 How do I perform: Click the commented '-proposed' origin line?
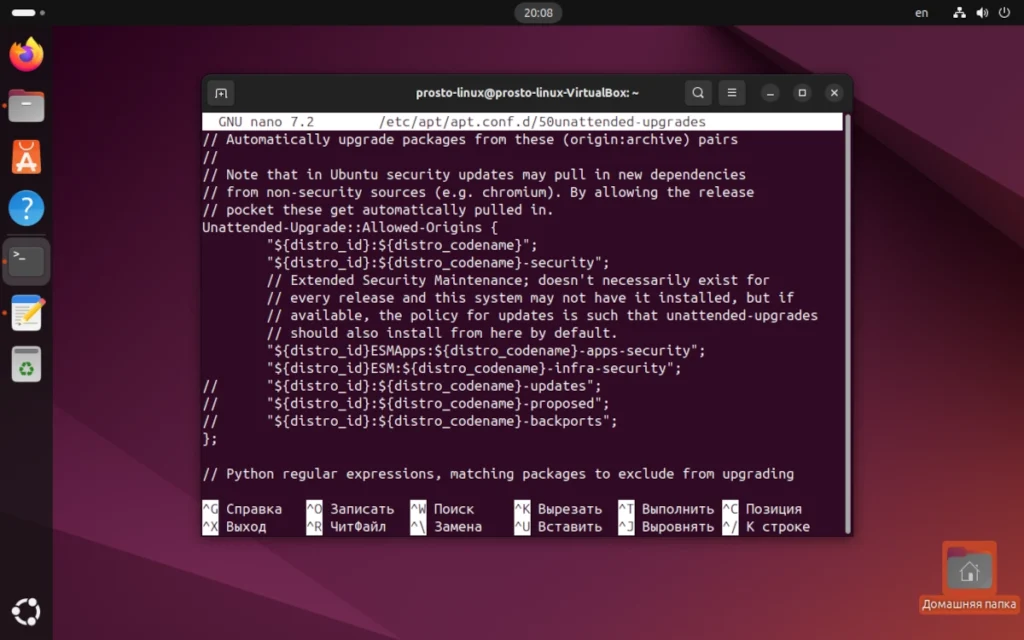(406, 404)
